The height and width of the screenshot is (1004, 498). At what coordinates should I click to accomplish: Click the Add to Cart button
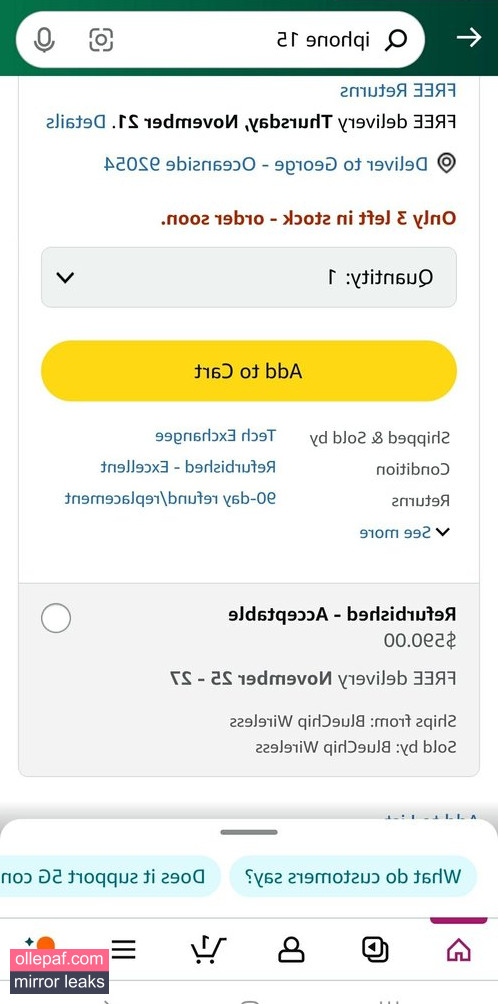tap(249, 371)
